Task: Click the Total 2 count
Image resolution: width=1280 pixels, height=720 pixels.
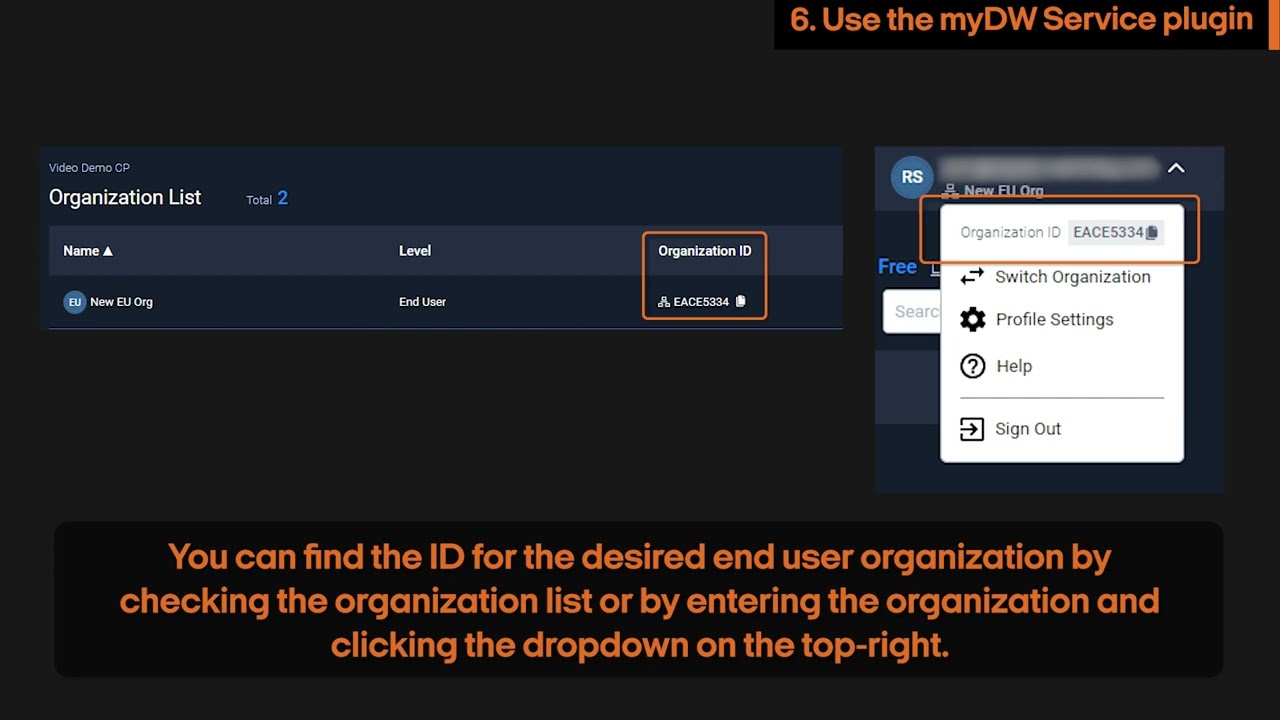Action: (267, 199)
